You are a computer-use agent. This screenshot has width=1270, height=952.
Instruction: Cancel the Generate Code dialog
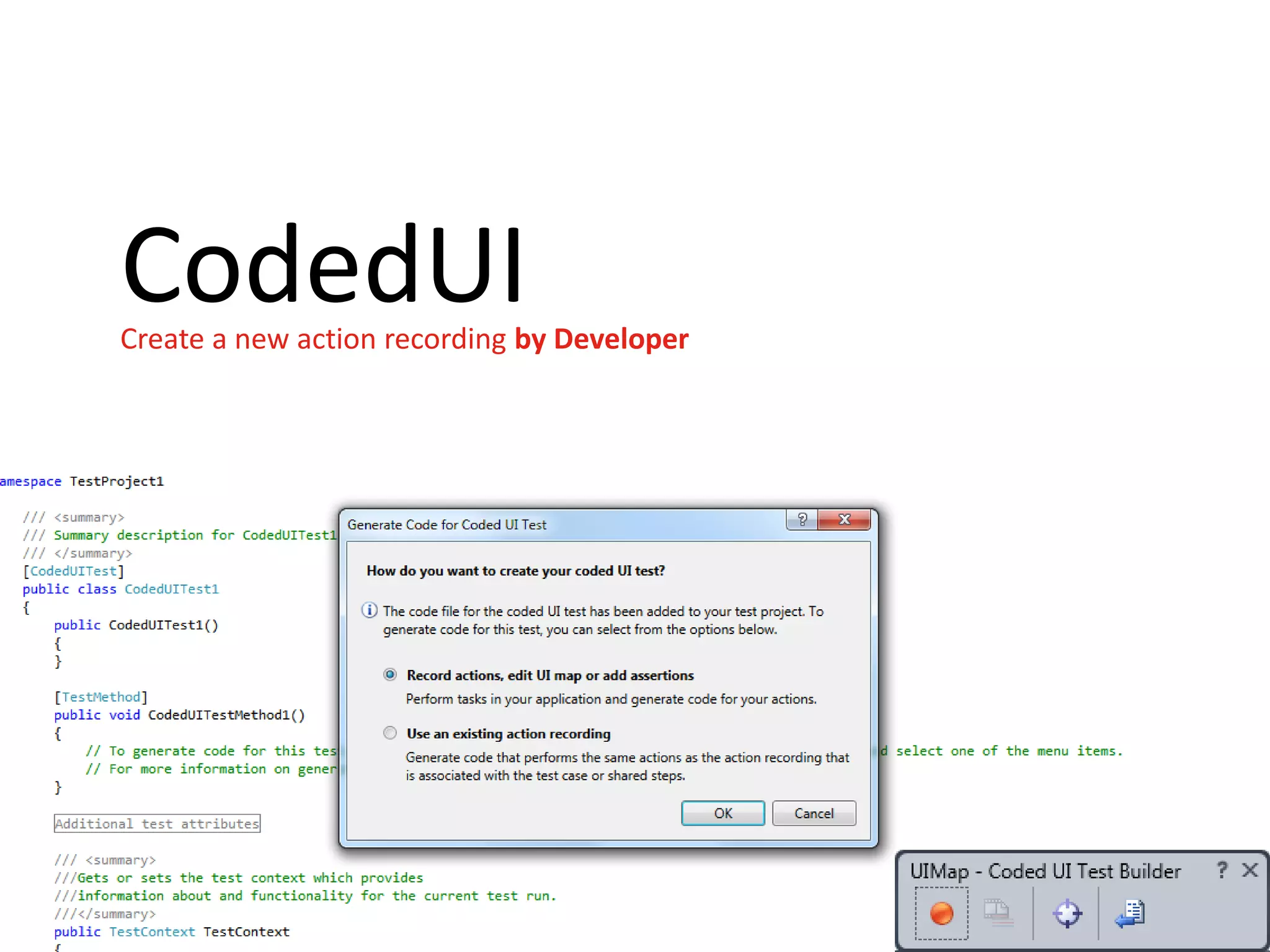(x=814, y=813)
